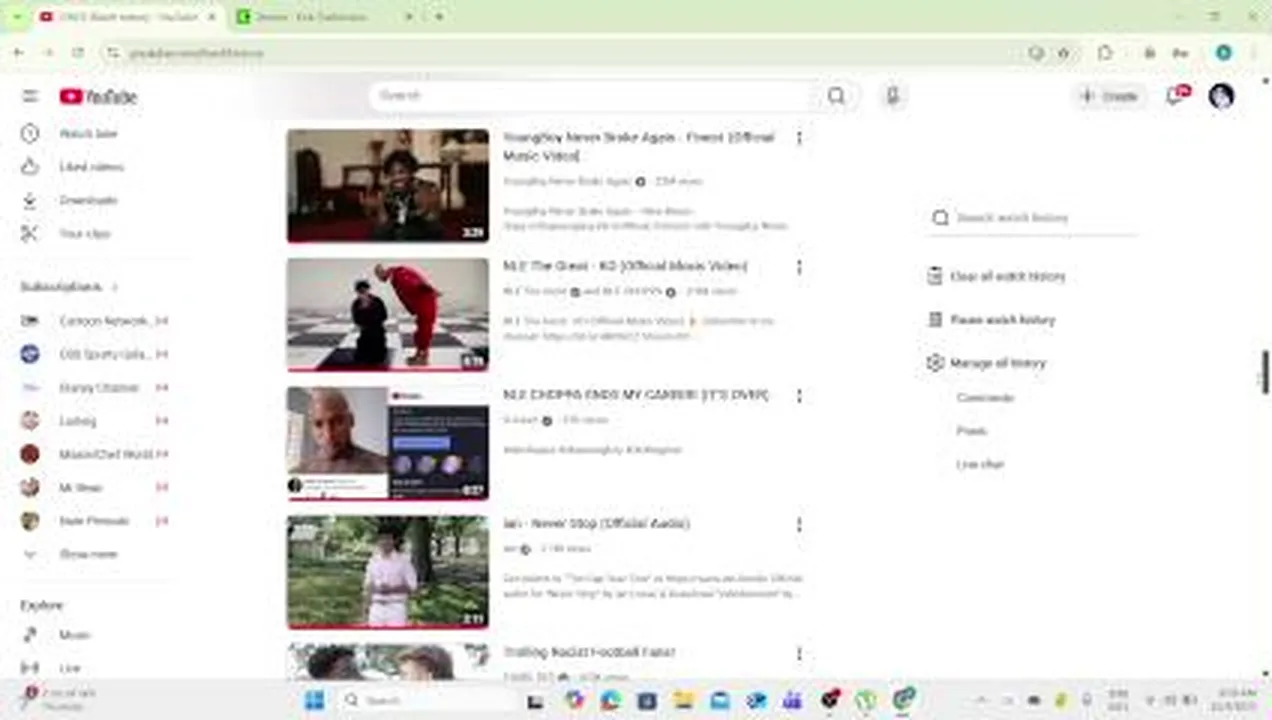1272x720 pixels.
Task: Open the browser extensions puzzle icon
Action: (x=1105, y=53)
